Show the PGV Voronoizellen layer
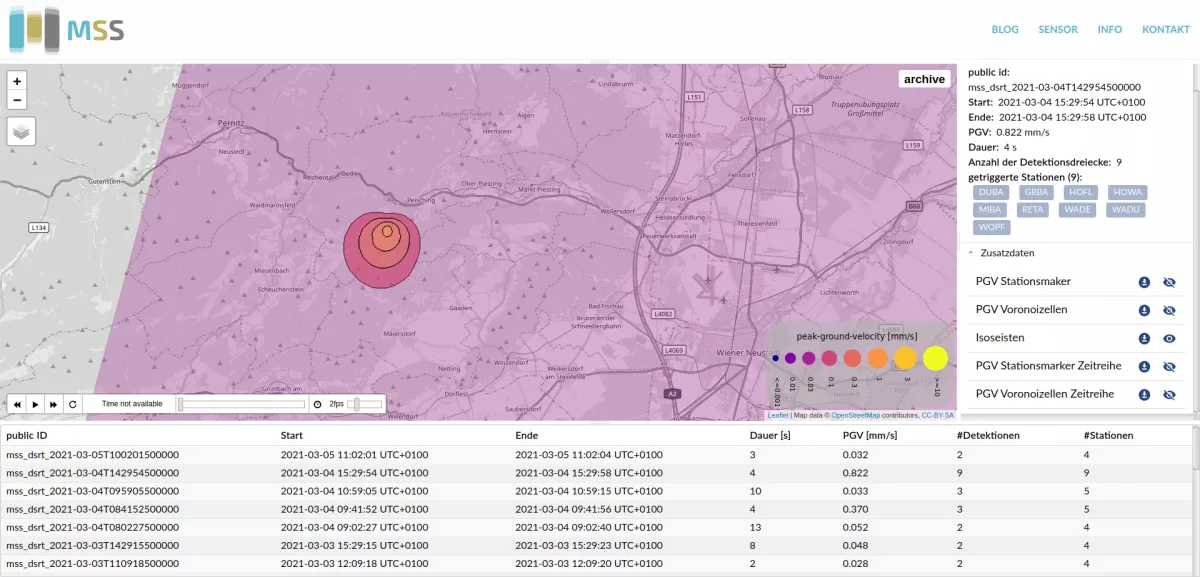1200x577 pixels. click(1169, 310)
